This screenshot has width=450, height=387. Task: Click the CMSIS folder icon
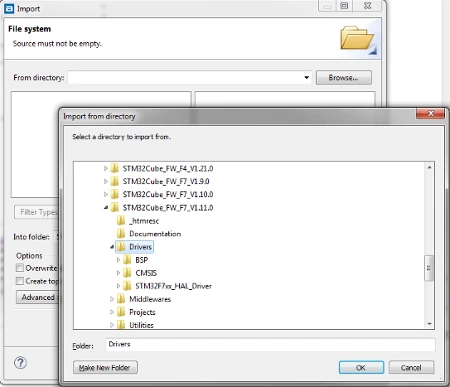[x=127, y=273]
